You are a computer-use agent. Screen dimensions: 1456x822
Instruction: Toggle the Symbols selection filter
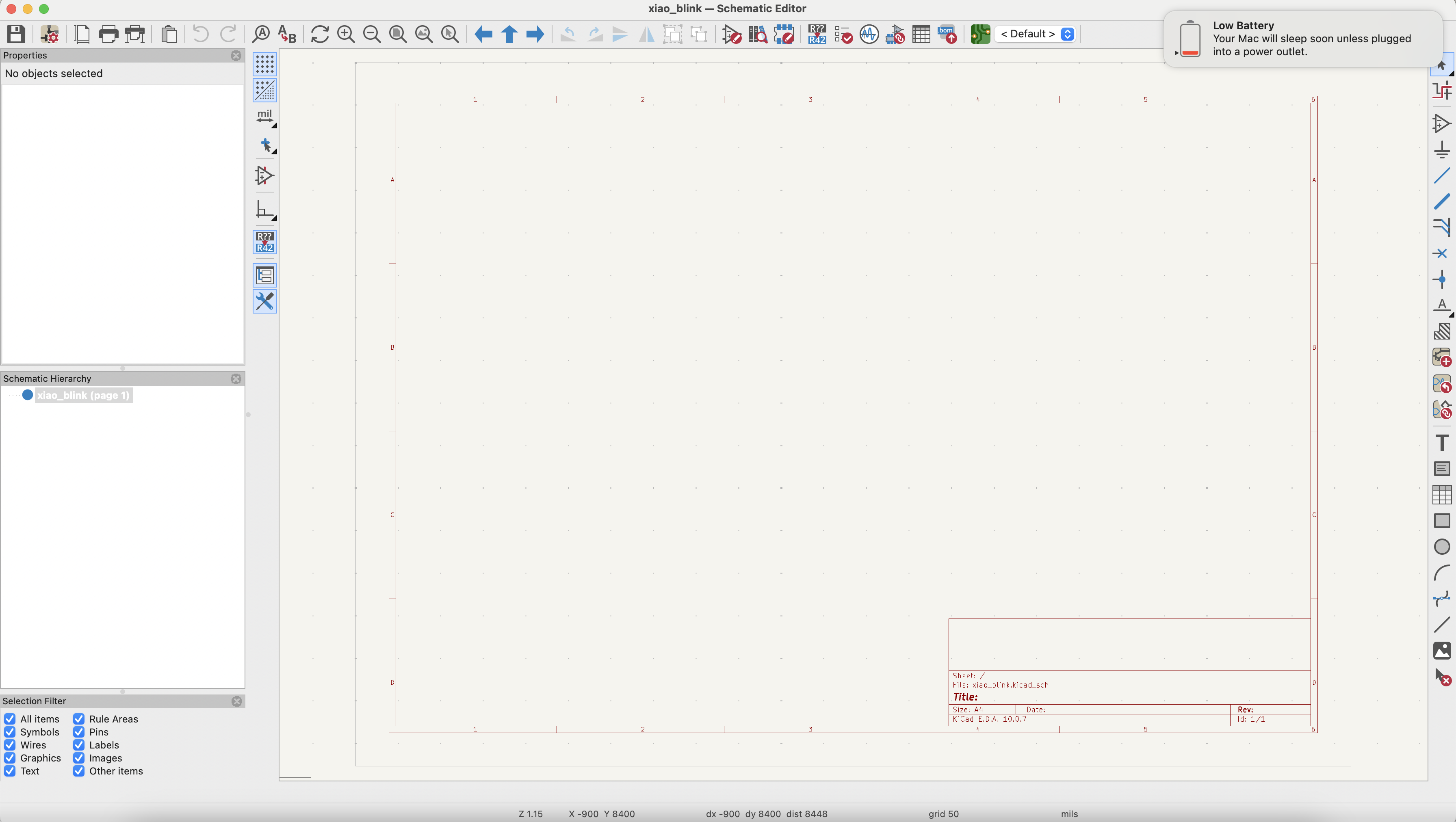[x=10, y=731]
